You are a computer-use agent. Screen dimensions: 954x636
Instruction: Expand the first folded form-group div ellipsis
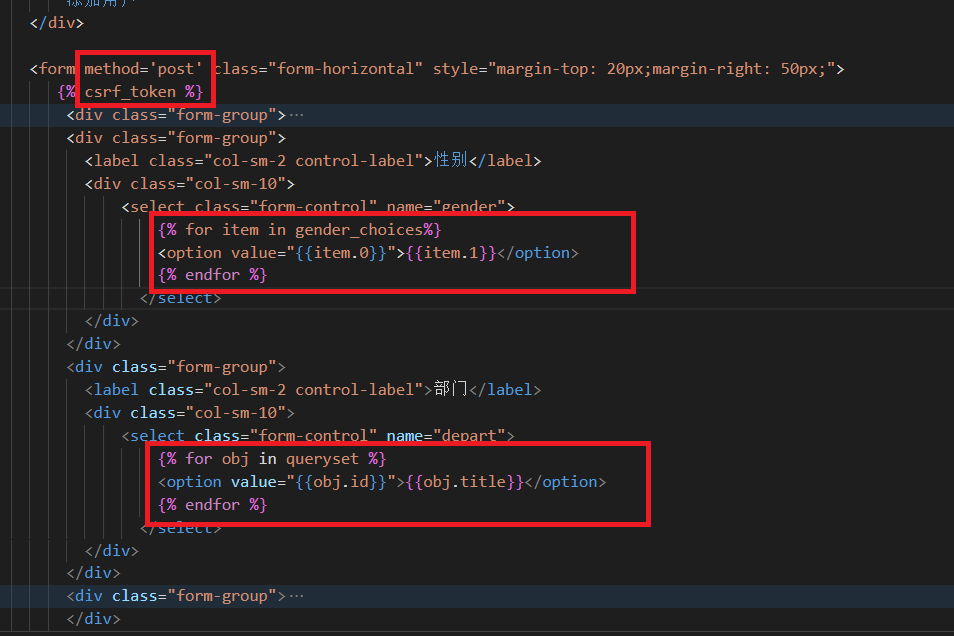point(296,115)
